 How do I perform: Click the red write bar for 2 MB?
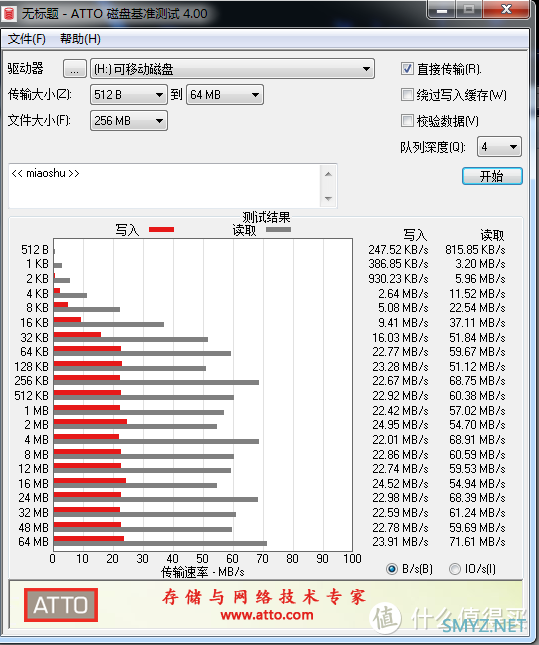tap(90, 422)
